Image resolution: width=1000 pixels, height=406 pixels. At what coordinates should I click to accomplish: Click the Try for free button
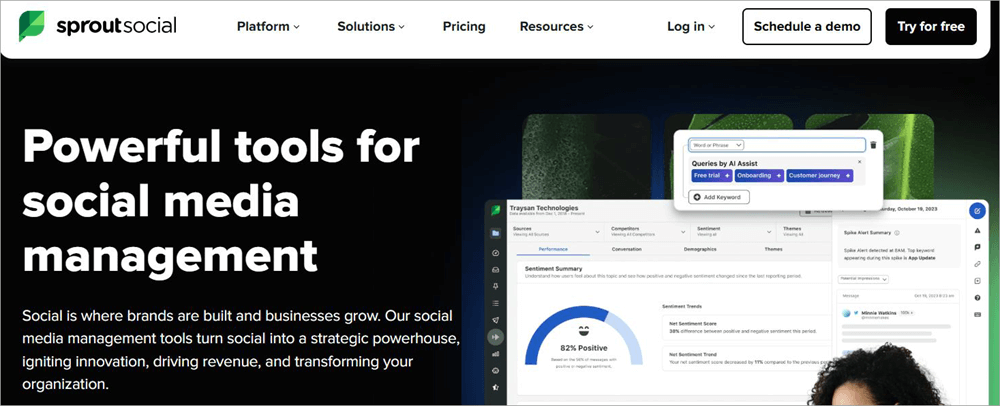(x=930, y=27)
